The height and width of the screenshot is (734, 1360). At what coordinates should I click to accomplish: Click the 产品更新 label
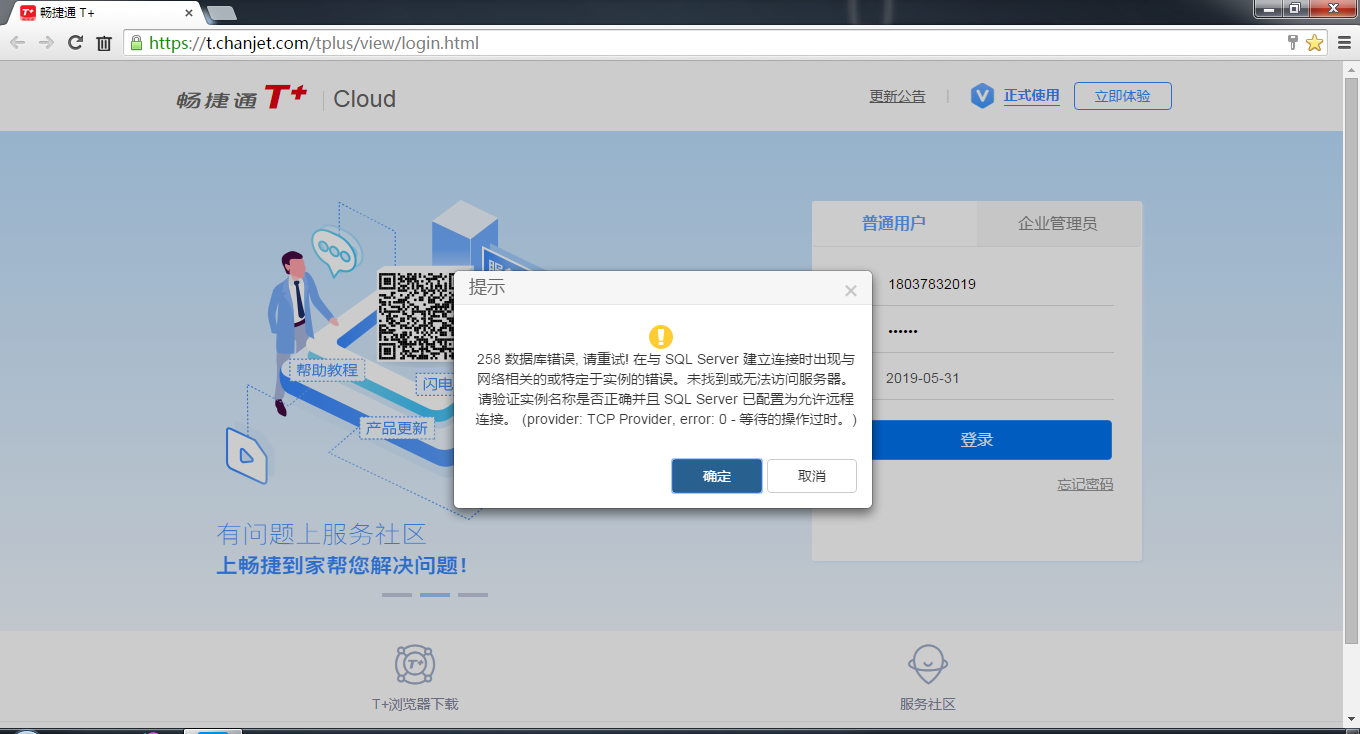coord(397,428)
